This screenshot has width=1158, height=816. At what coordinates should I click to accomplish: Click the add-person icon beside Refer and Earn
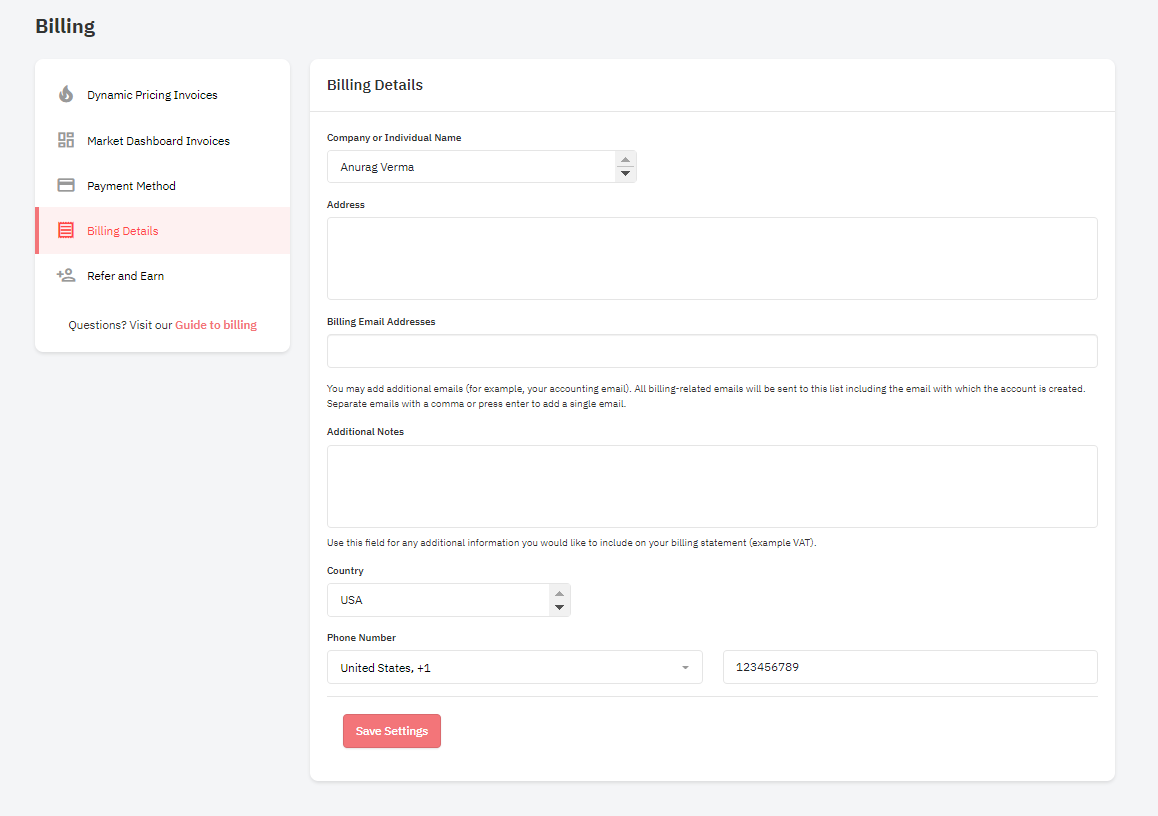tap(66, 275)
